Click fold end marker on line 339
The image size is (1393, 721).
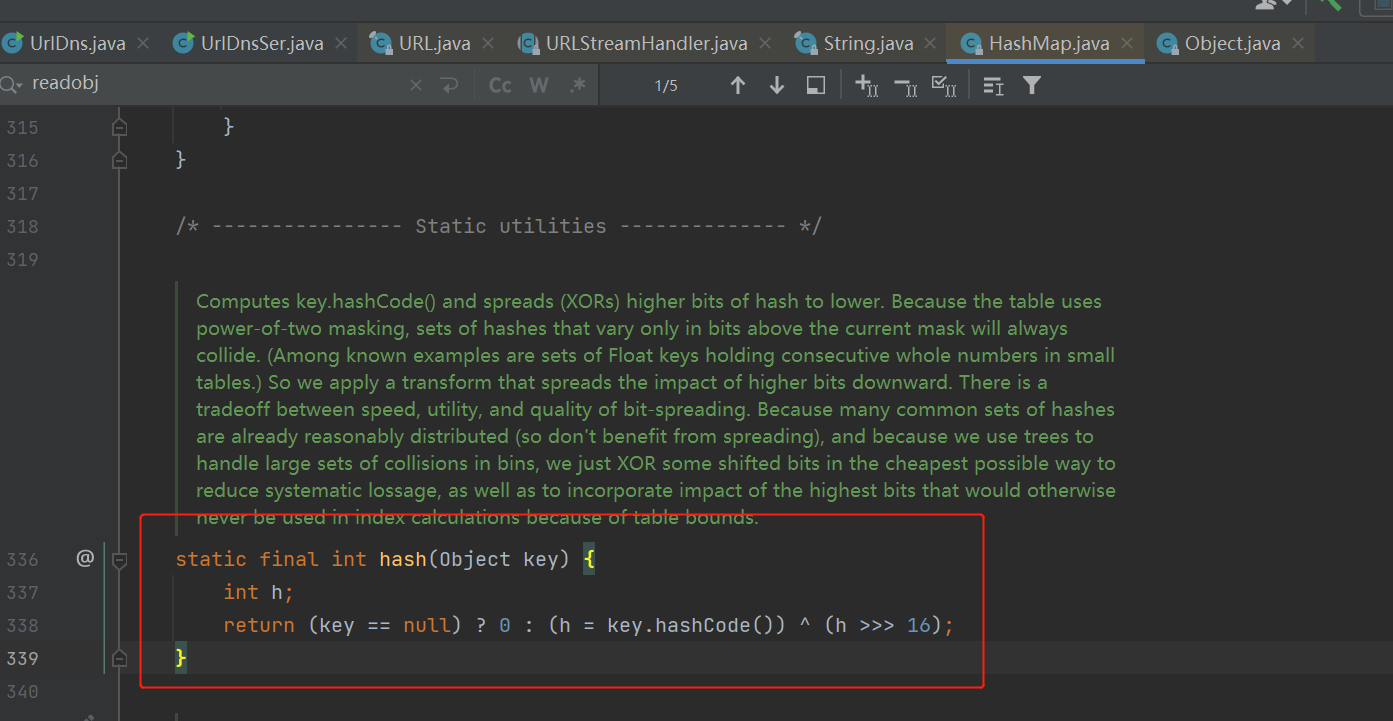(x=120, y=658)
